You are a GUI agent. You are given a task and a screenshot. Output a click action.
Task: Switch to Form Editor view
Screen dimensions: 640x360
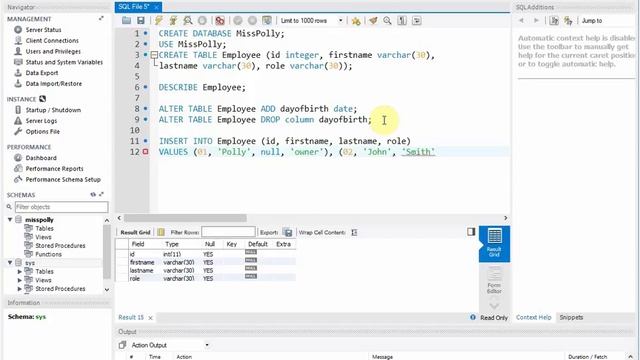(x=494, y=280)
